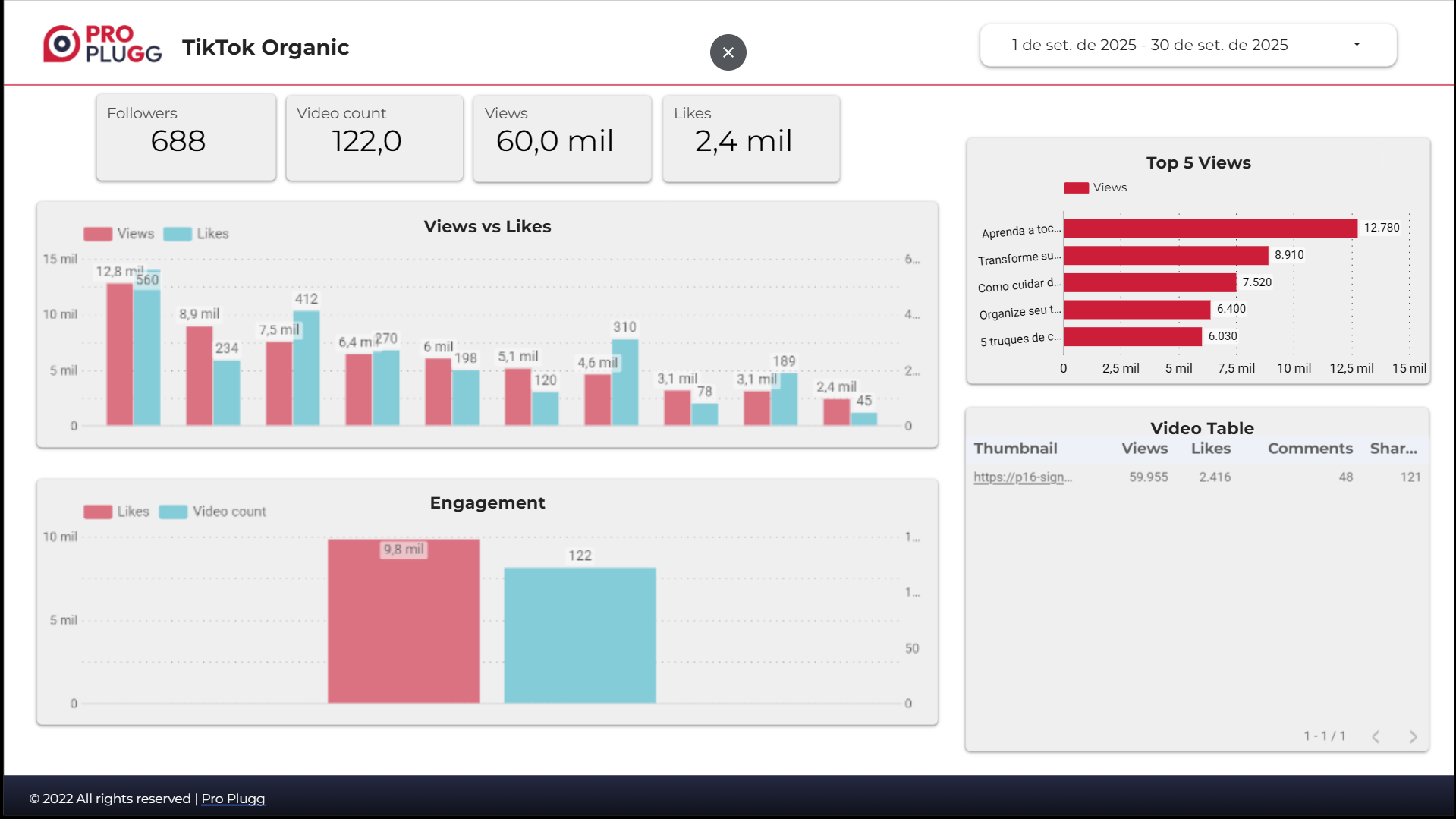Toggle Video count series in Engagement legend
Screen dimensions: 1456x819
pyautogui.click(x=213, y=512)
